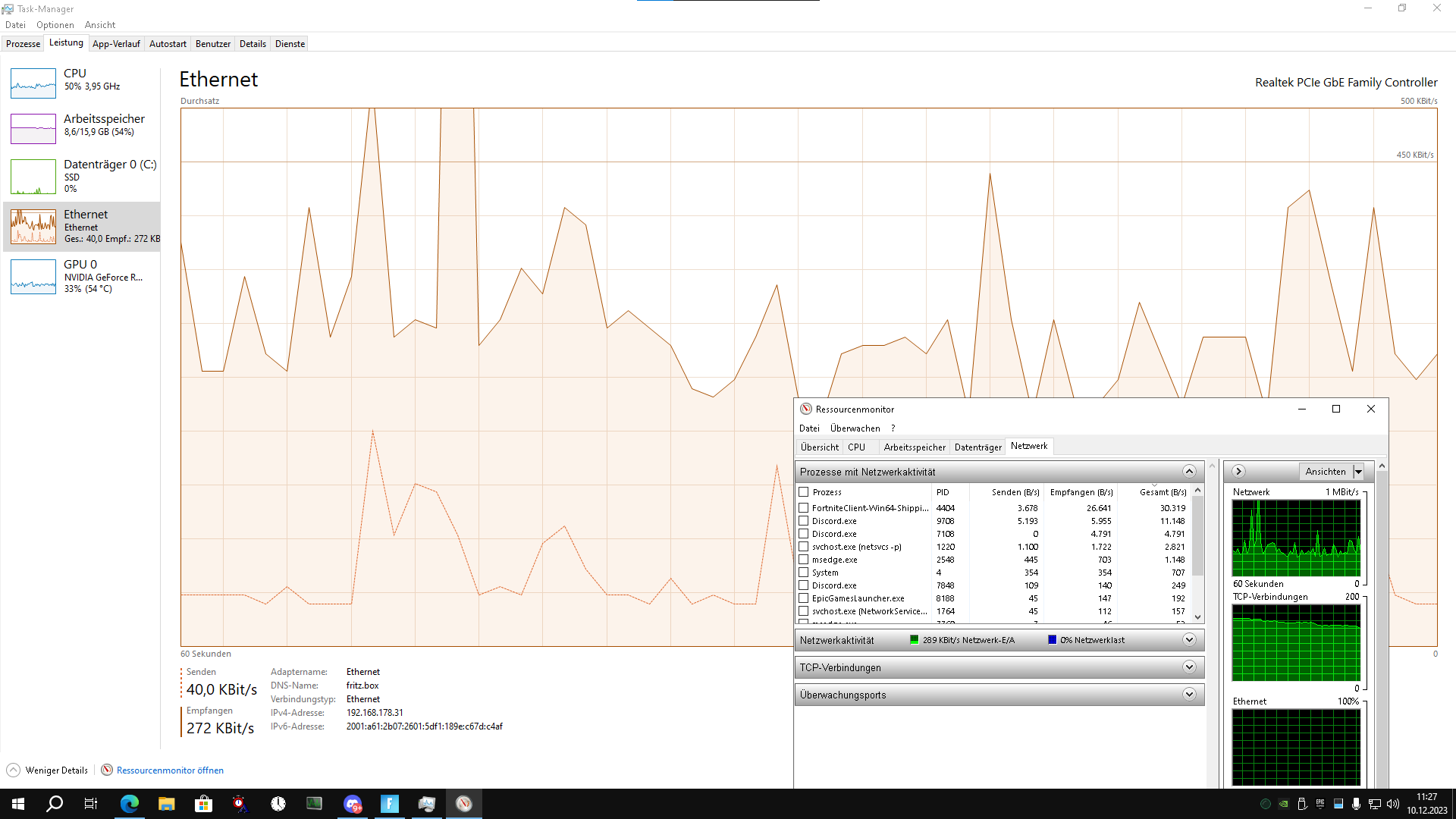This screenshot has width=1456, height=819.
Task: Open the Optionen menu in Task-Manager
Action: coord(55,24)
